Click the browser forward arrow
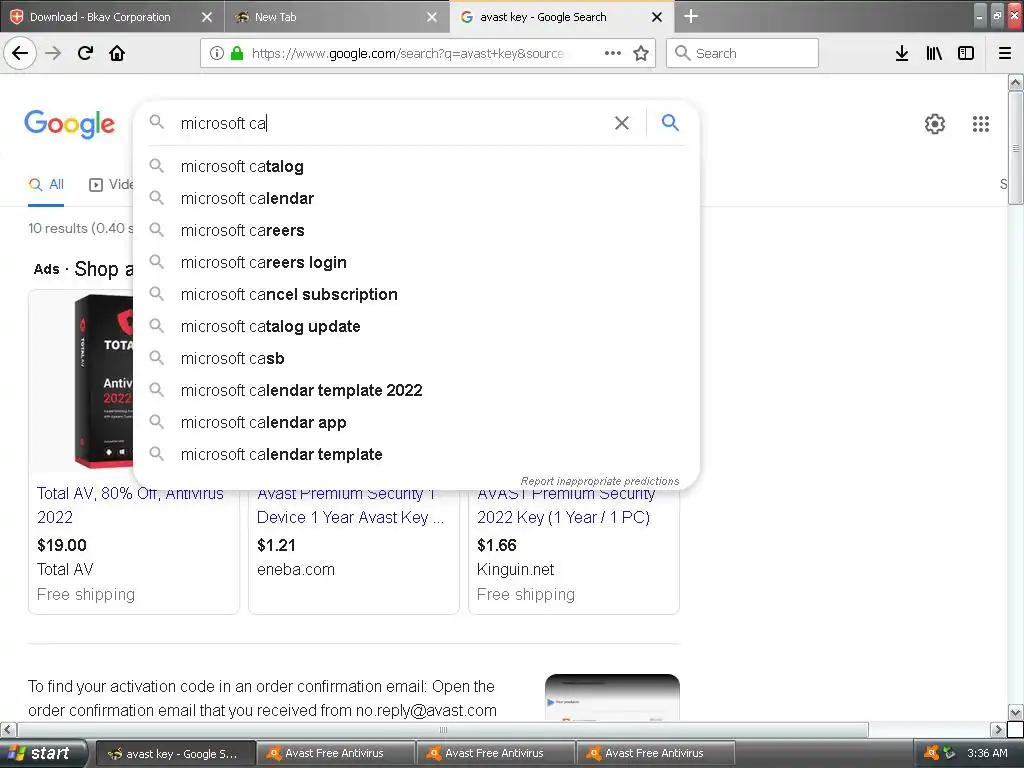This screenshot has width=1024, height=768. click(53, 53)
